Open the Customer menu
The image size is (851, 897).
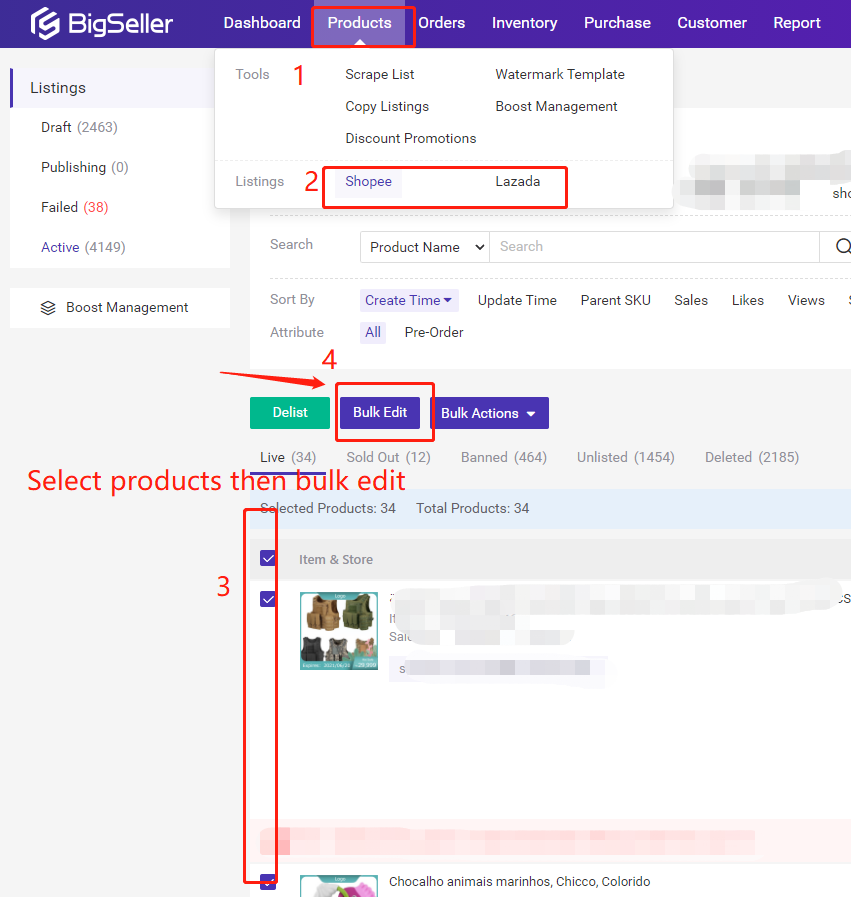click(712, 23)
